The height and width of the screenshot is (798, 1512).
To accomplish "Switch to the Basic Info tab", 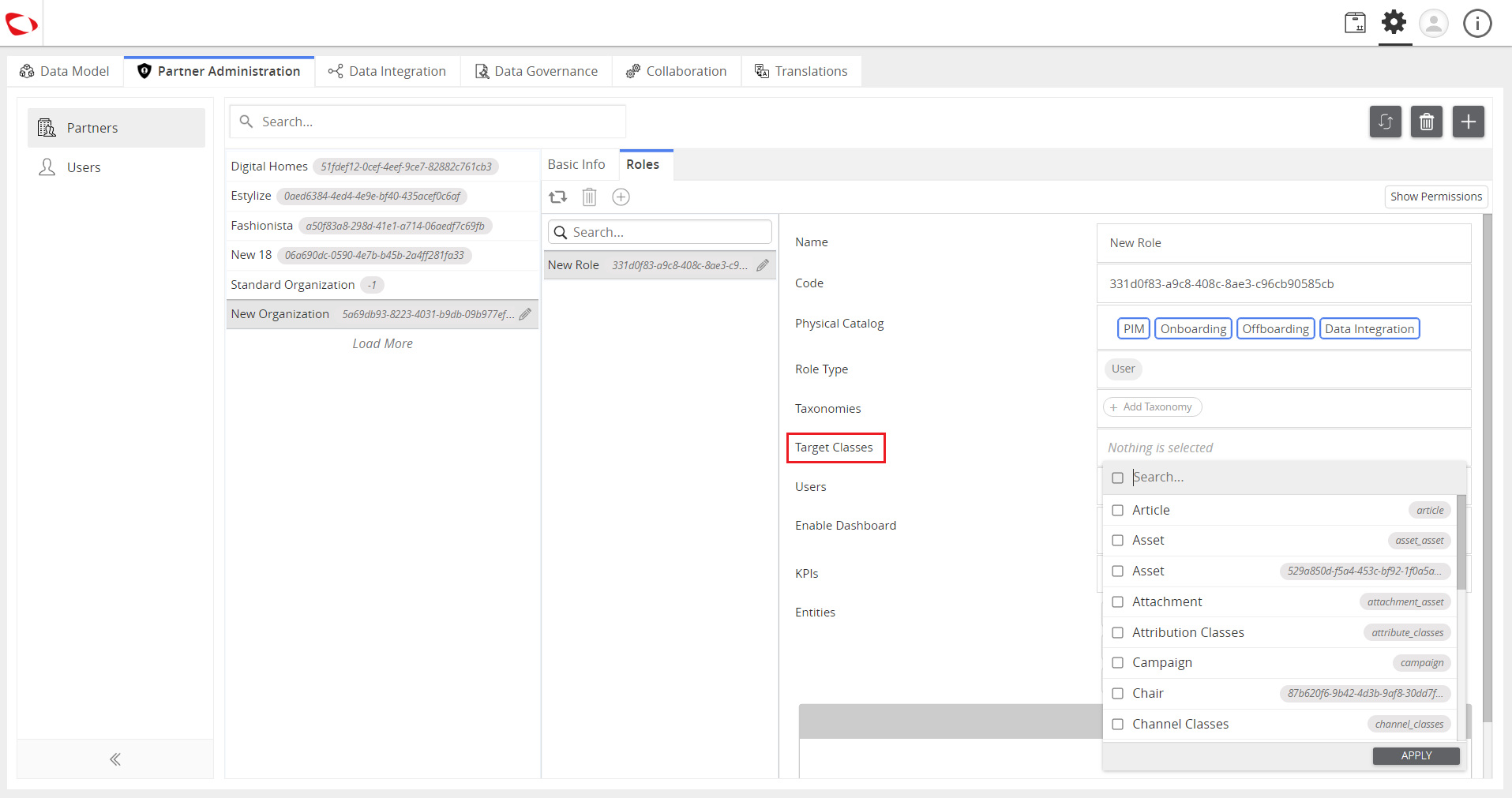I will point(576,164).
